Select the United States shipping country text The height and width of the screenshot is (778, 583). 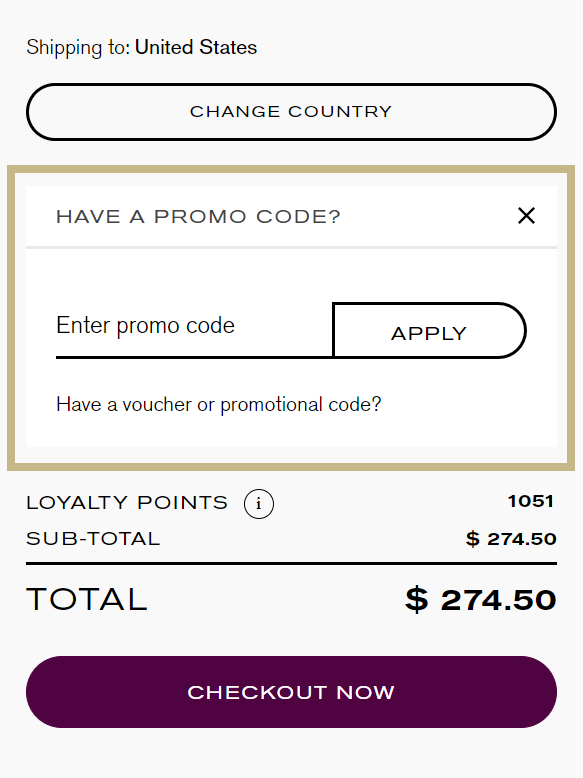196,48
